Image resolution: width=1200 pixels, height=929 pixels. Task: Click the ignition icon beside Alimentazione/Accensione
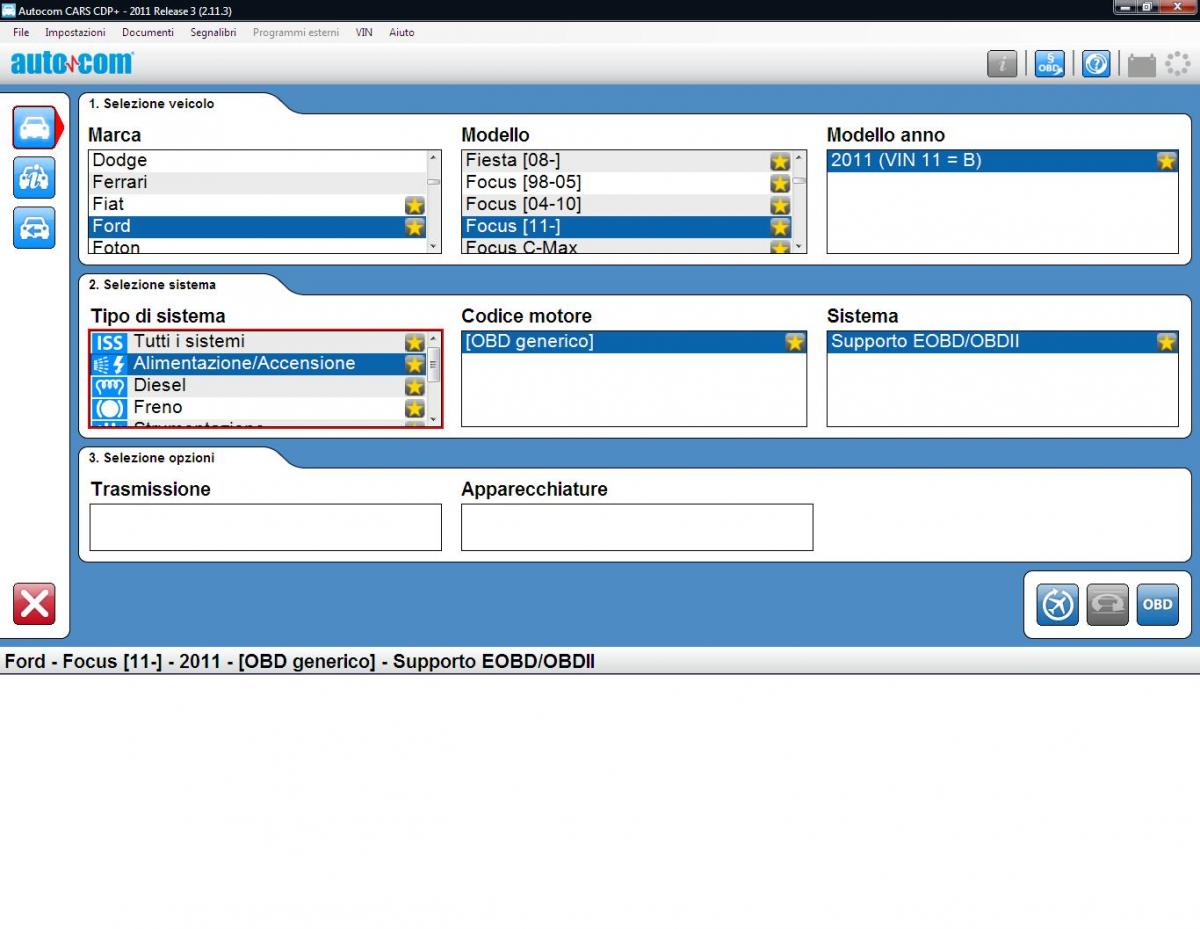[109, 364]
